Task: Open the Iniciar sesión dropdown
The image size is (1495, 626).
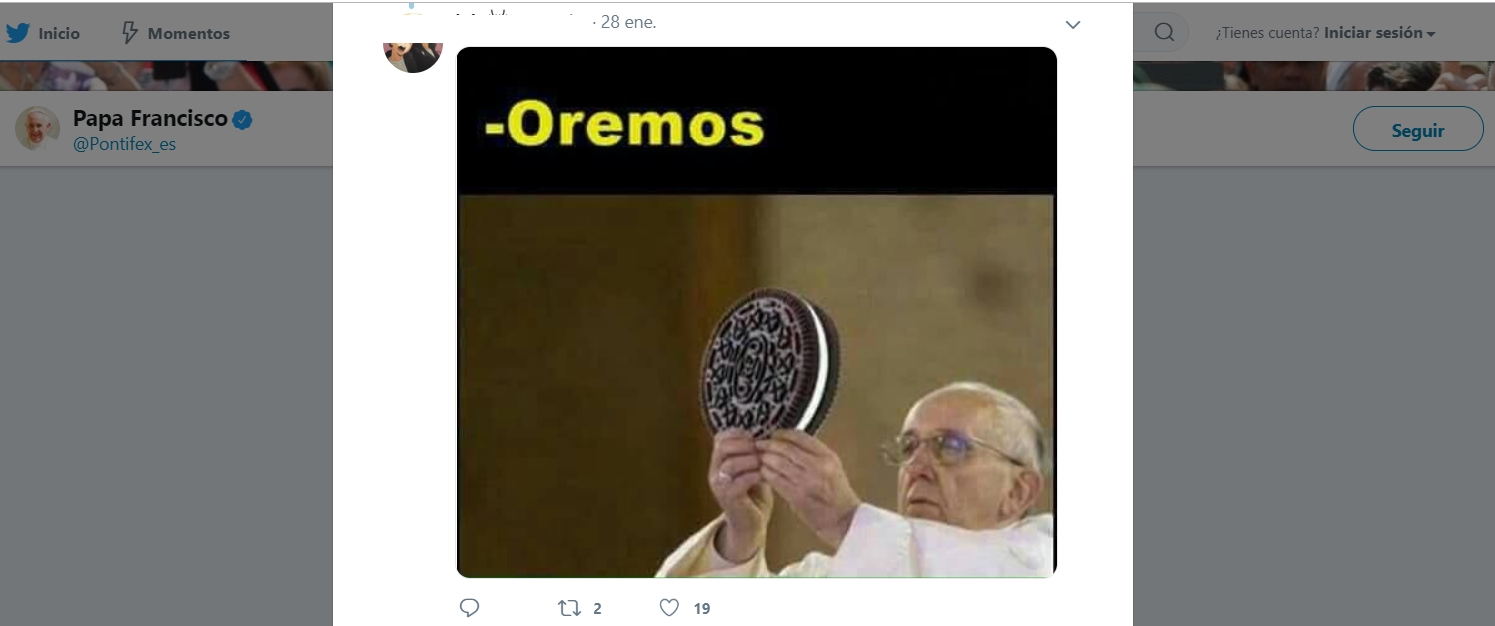Action: point(1380,33)
